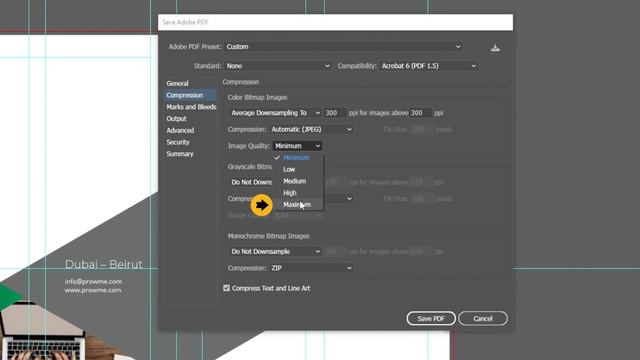Click the Cancel button
640x360 pixels.
tap(483, 318)
